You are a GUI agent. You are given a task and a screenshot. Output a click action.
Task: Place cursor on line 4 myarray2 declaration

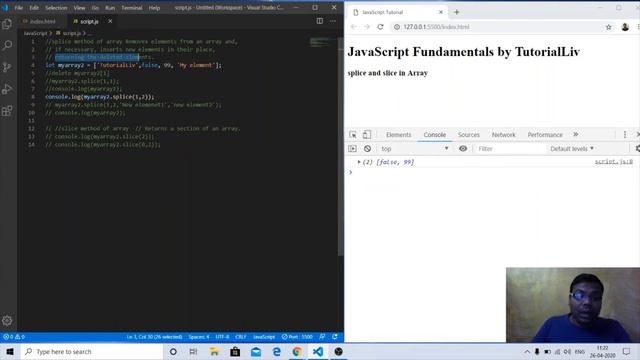click(x=133, y=65)
